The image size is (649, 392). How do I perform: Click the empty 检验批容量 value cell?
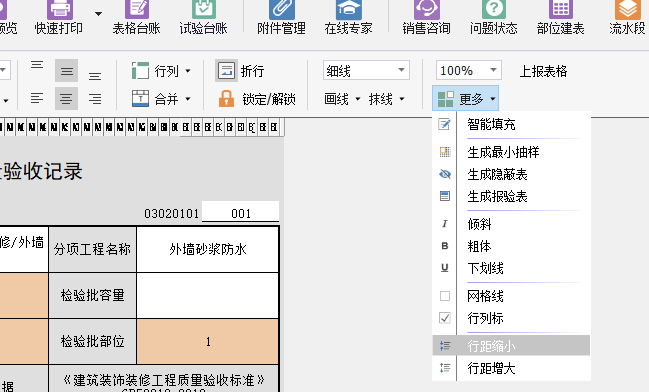pyautogui.click(x=208, y=296)
